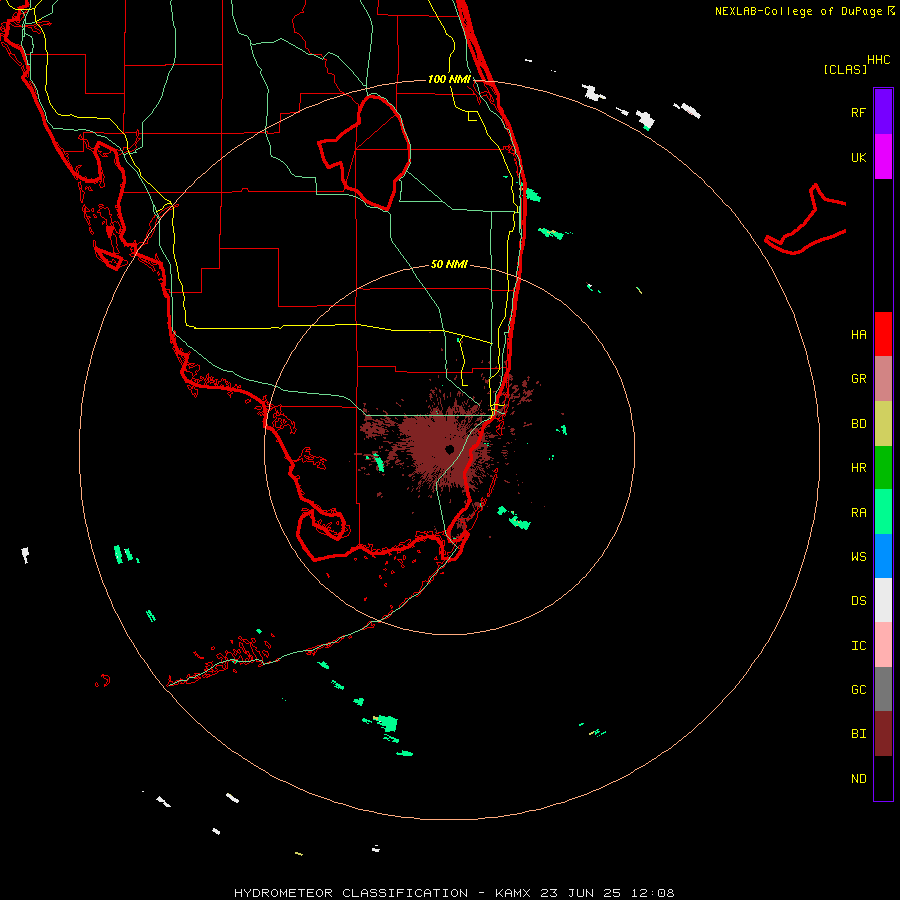Click the blue WS legend swatch

click(x=883, y=556)
